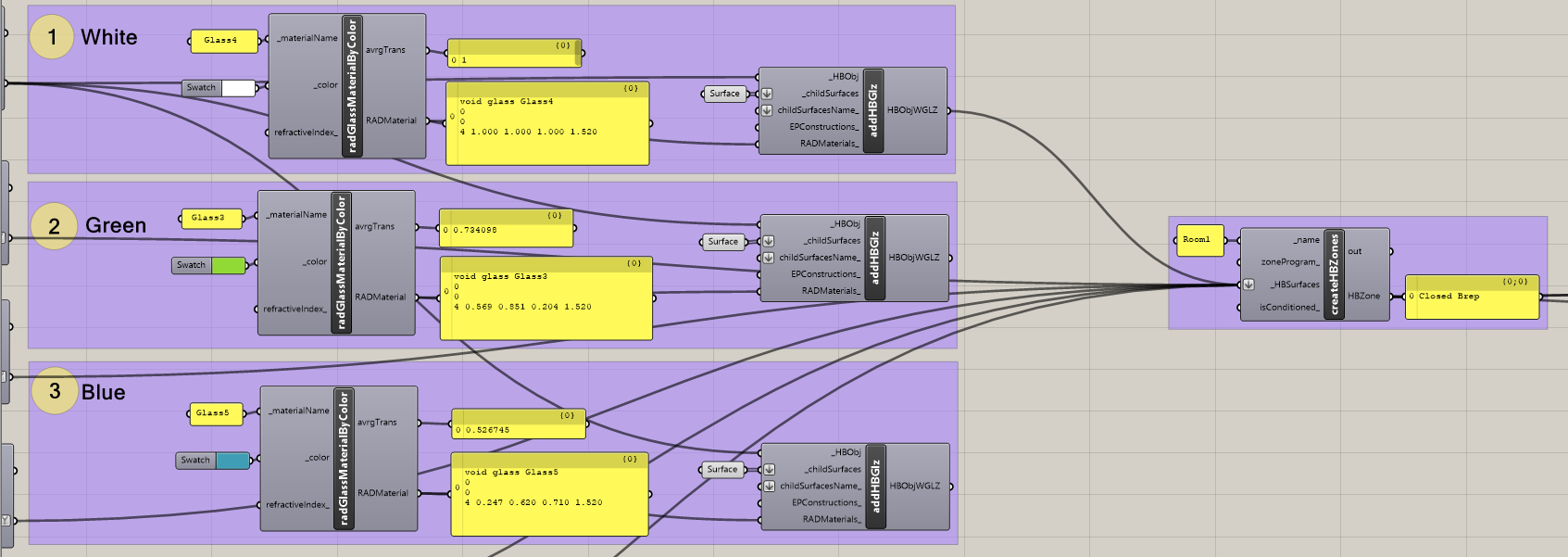Screen dimensions: 1568x557
Task: Select the Glass4 name panel
Action: tap(224, 41)
